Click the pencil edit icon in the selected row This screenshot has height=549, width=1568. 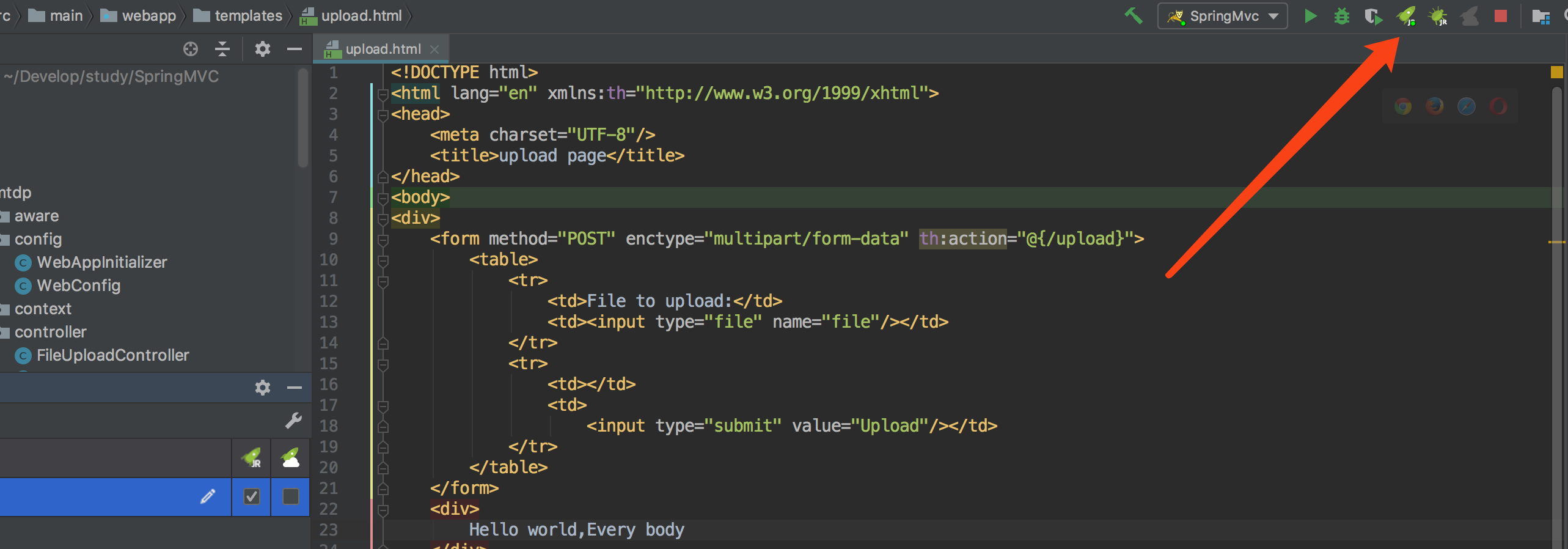(x=208, y=496)
